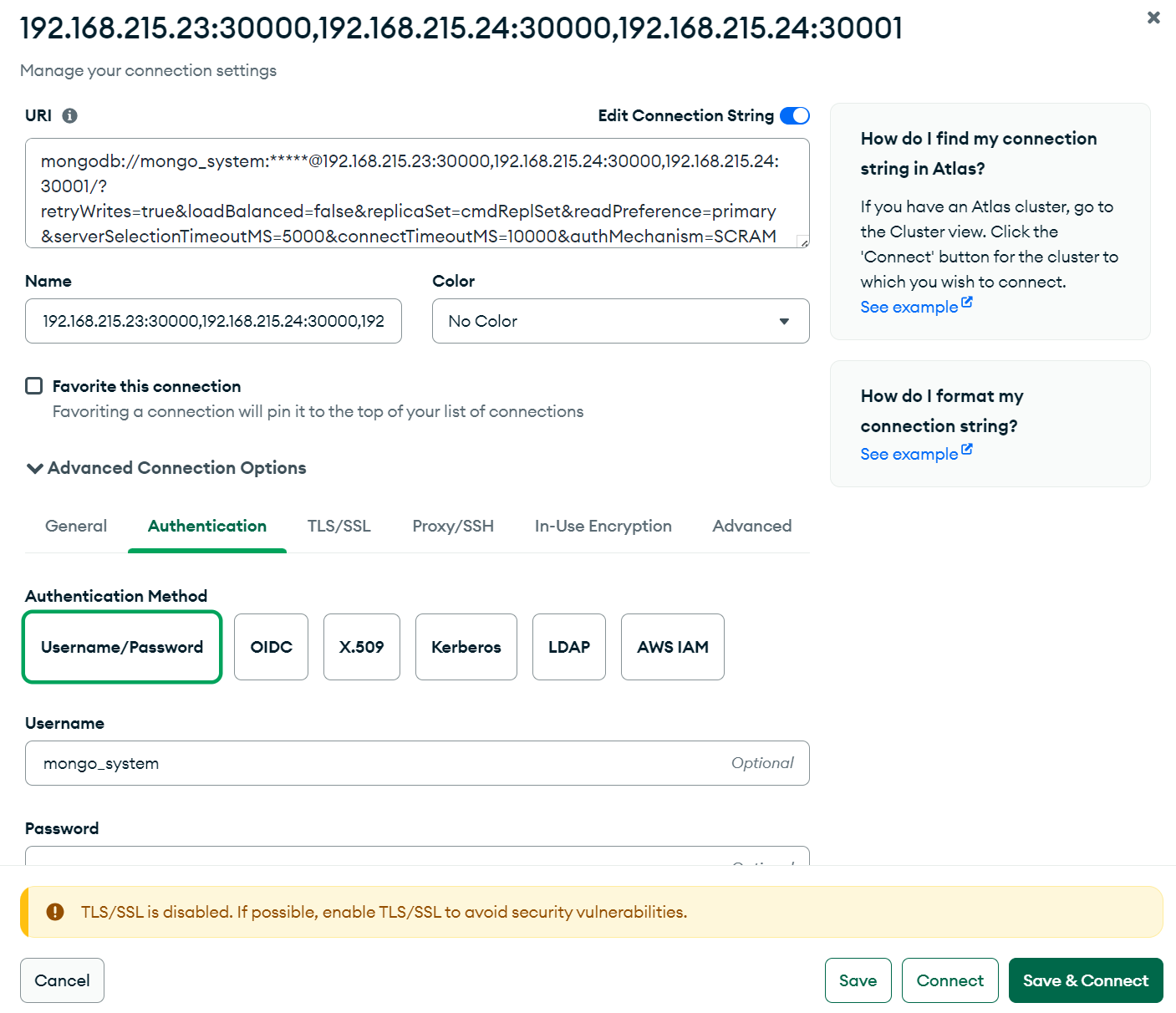Select LDAP authentication method
This screenshot has height=1013, width=1176.
(569, 647)
